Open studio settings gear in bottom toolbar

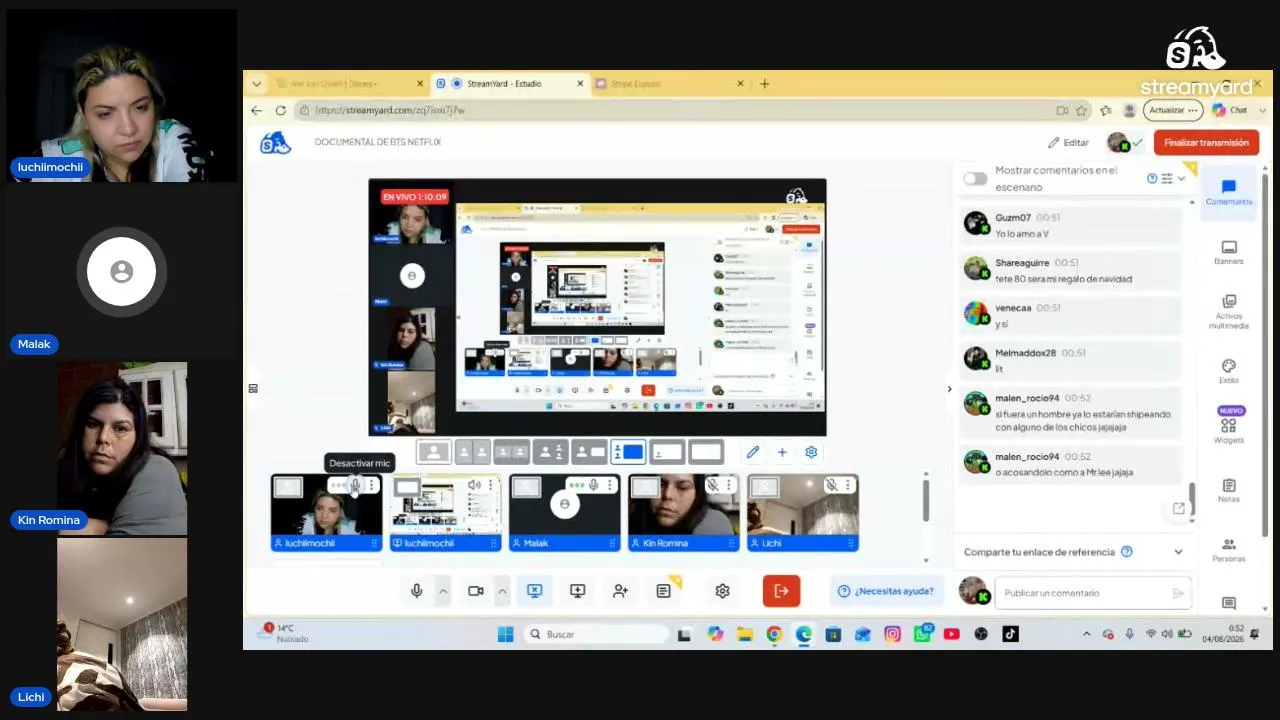click(x=722, y=591)
